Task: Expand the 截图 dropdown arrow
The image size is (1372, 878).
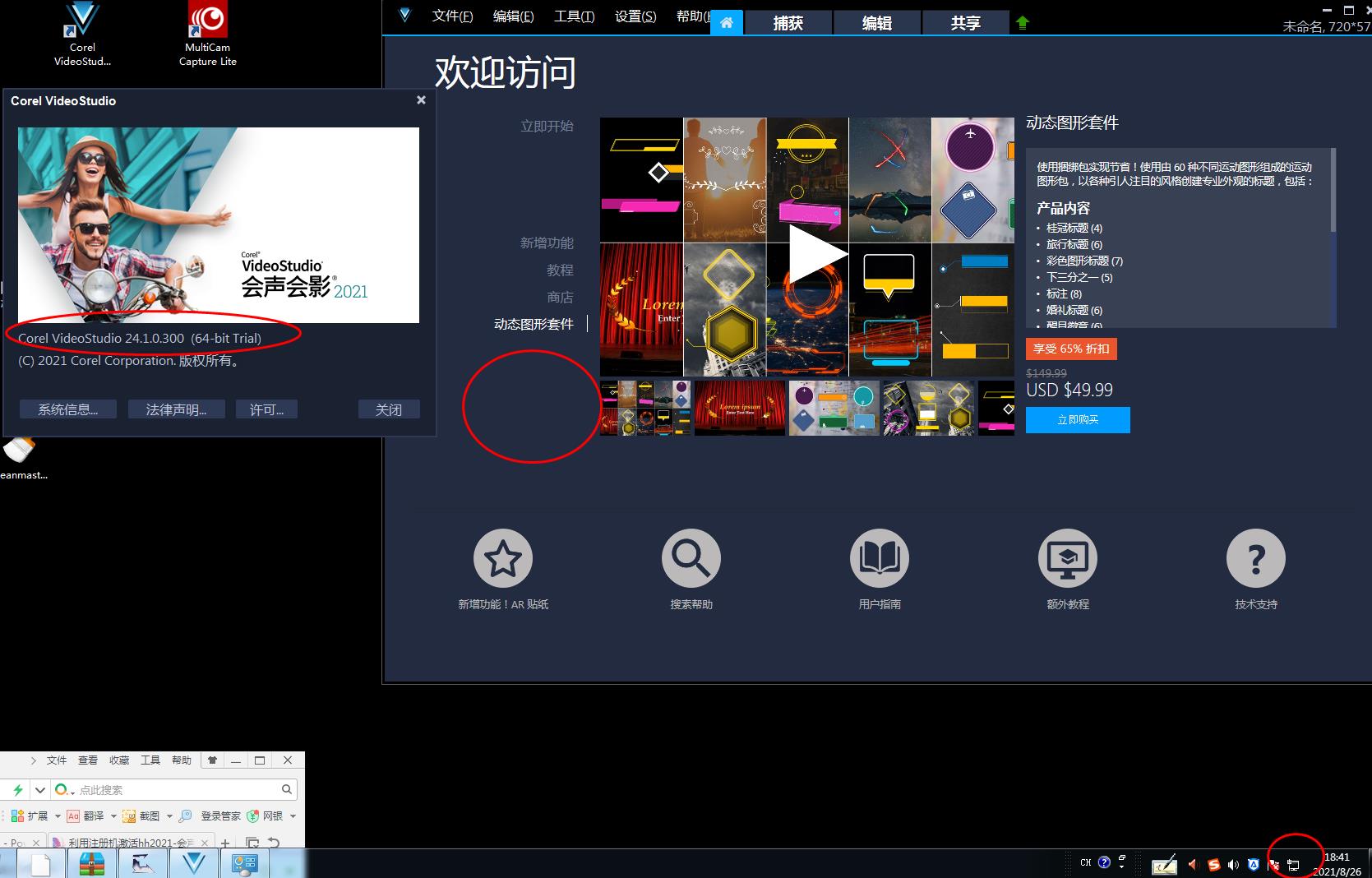Action: pos(169,816)
